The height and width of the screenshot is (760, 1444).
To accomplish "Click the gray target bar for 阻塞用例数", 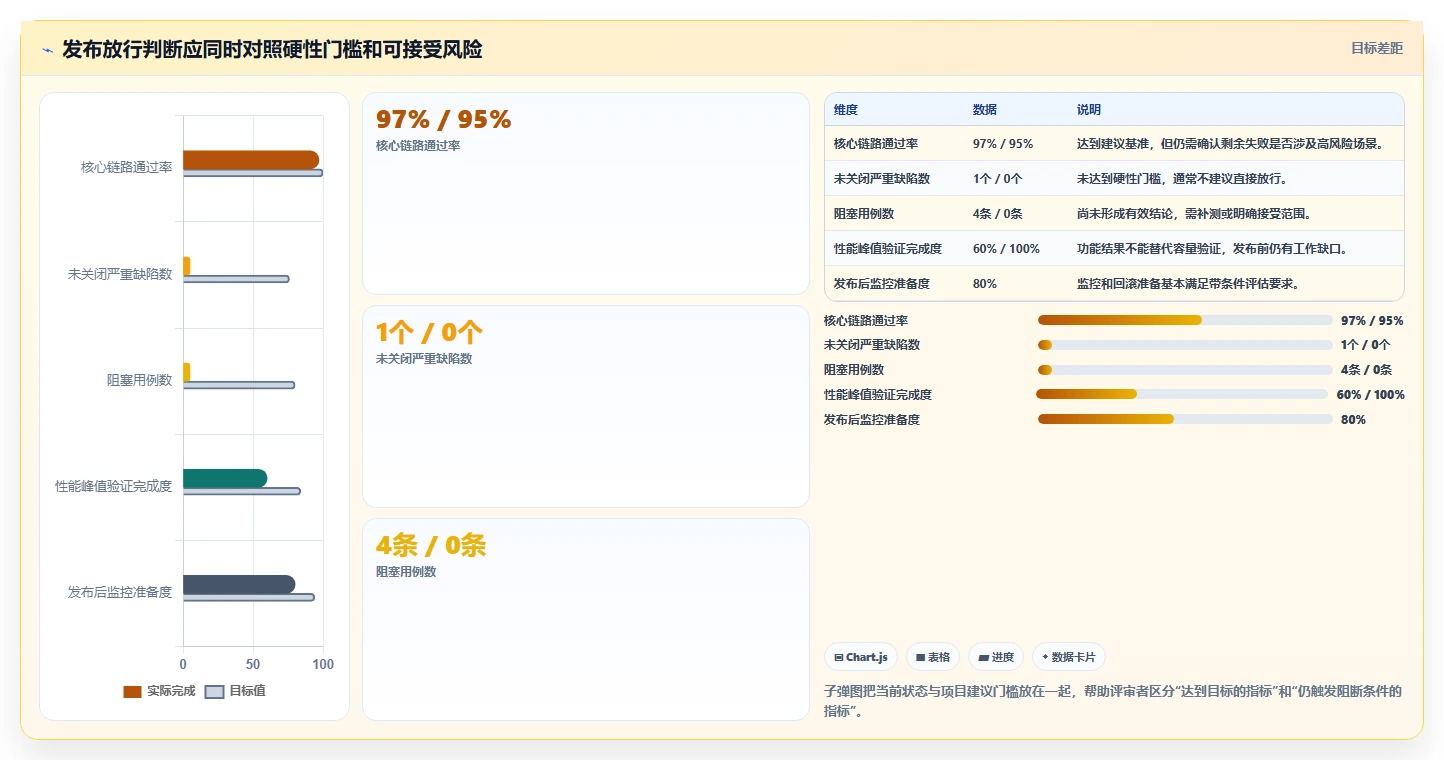I will pos(238,385).
